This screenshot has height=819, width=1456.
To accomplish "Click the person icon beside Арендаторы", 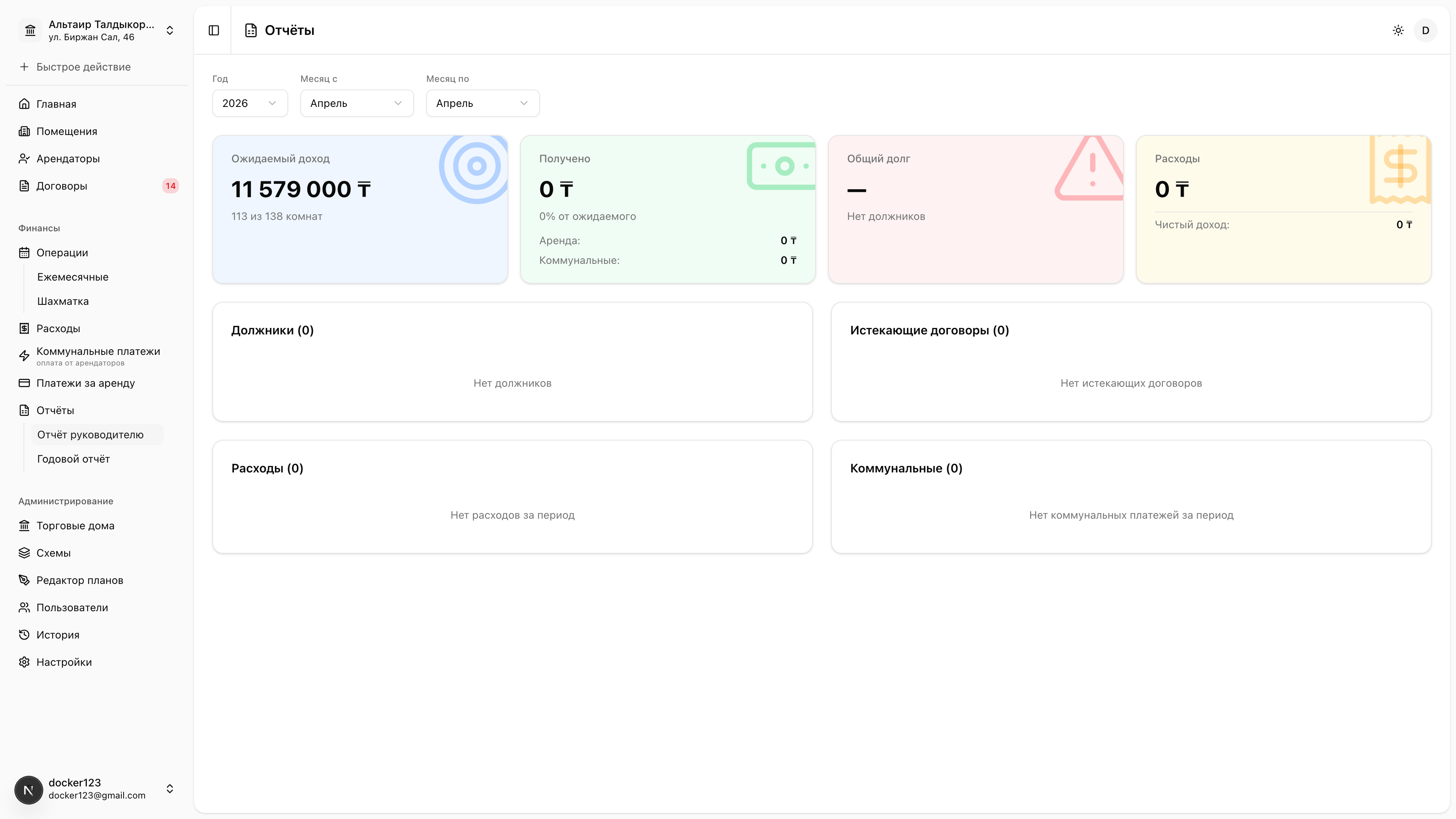I will click(x=24, y=159).
